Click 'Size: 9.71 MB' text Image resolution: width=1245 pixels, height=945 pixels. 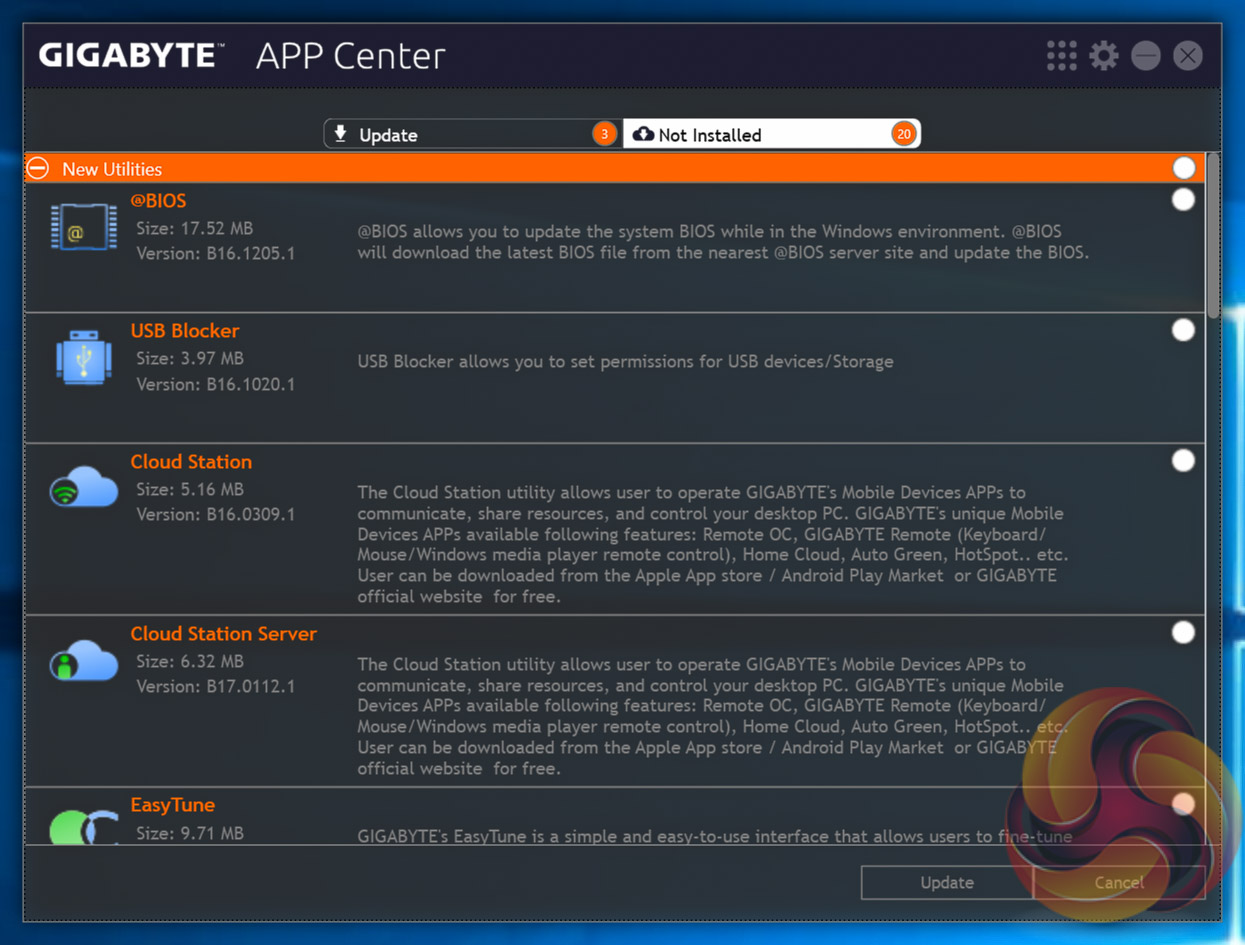pyautogui.click(x=190, y=833)
